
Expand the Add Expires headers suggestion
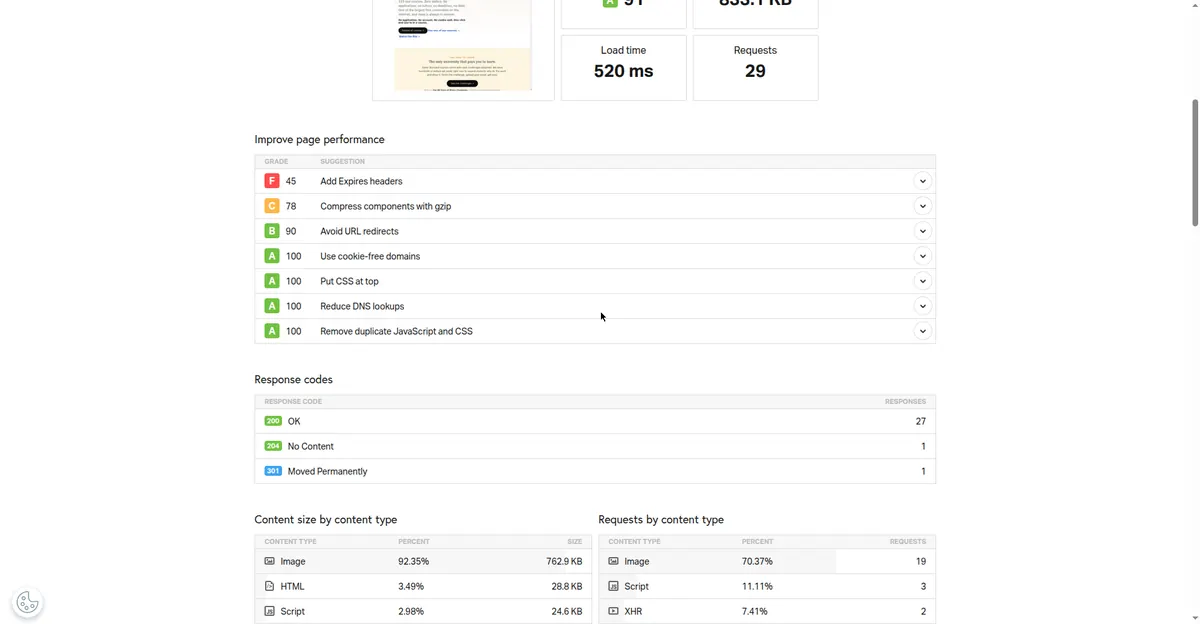click(922, 181)
